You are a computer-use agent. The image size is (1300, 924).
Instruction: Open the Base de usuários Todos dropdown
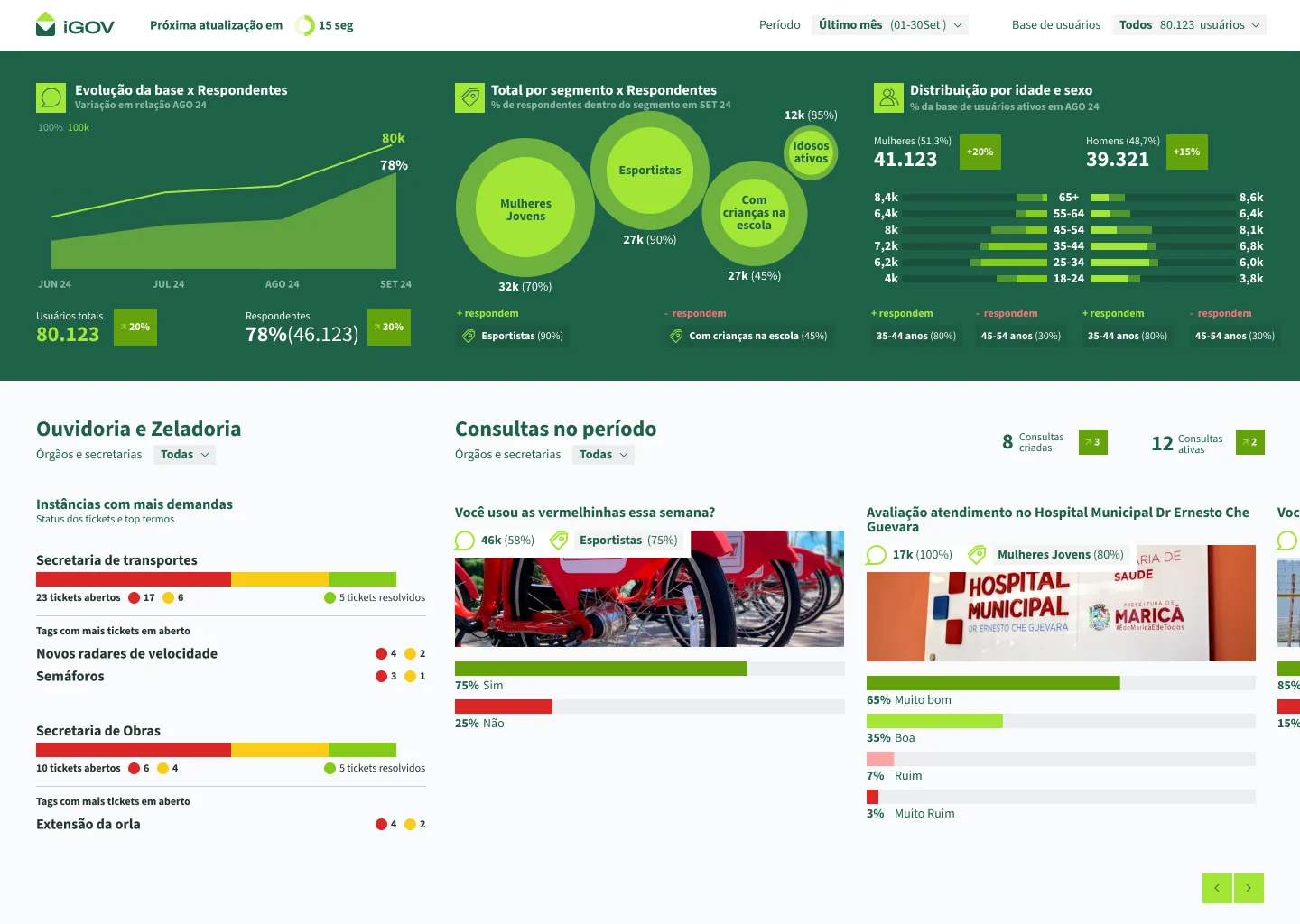pyautogui.click(x=1189, y=25)
